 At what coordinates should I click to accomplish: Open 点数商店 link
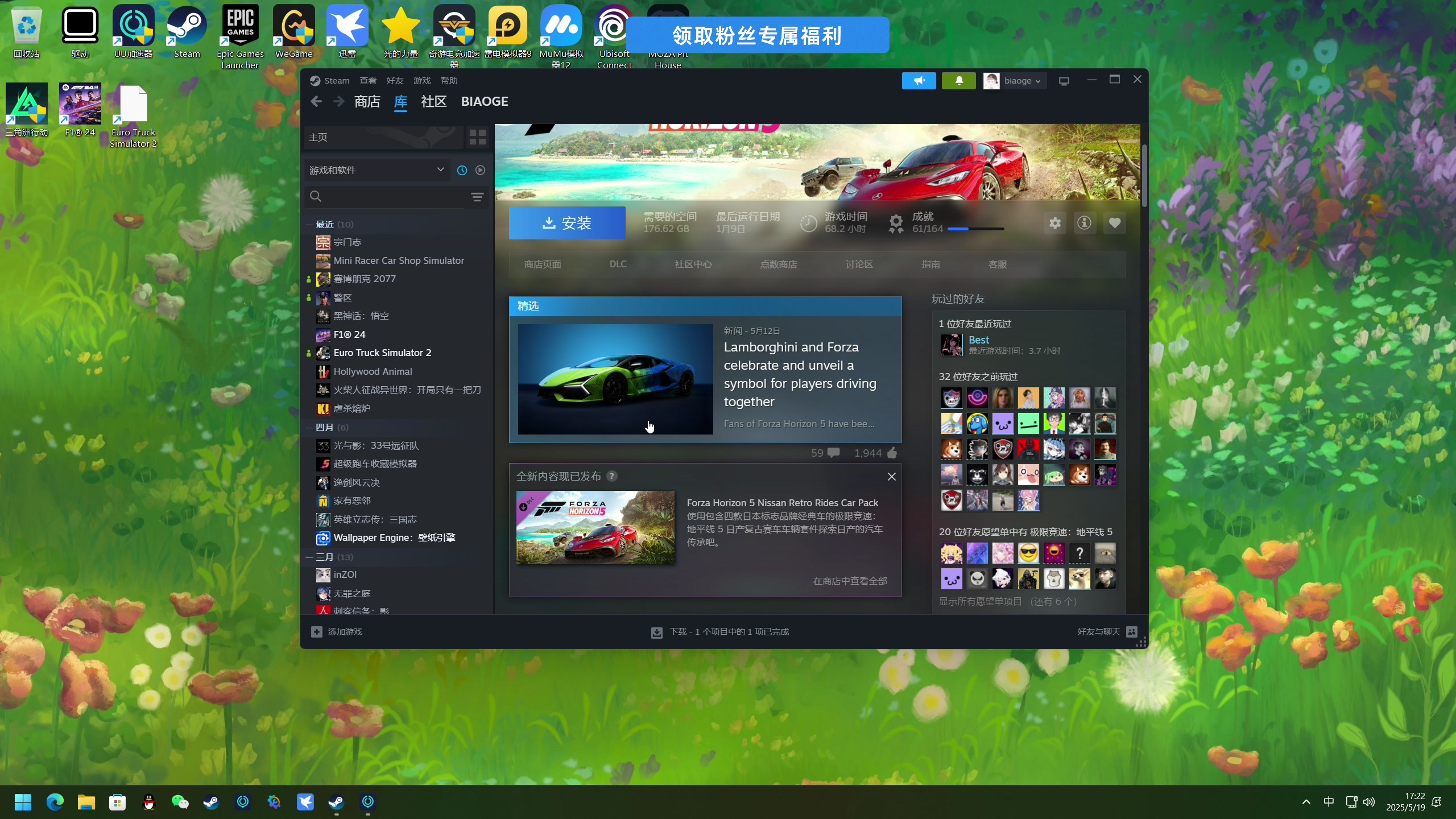(x=779, y=264)
